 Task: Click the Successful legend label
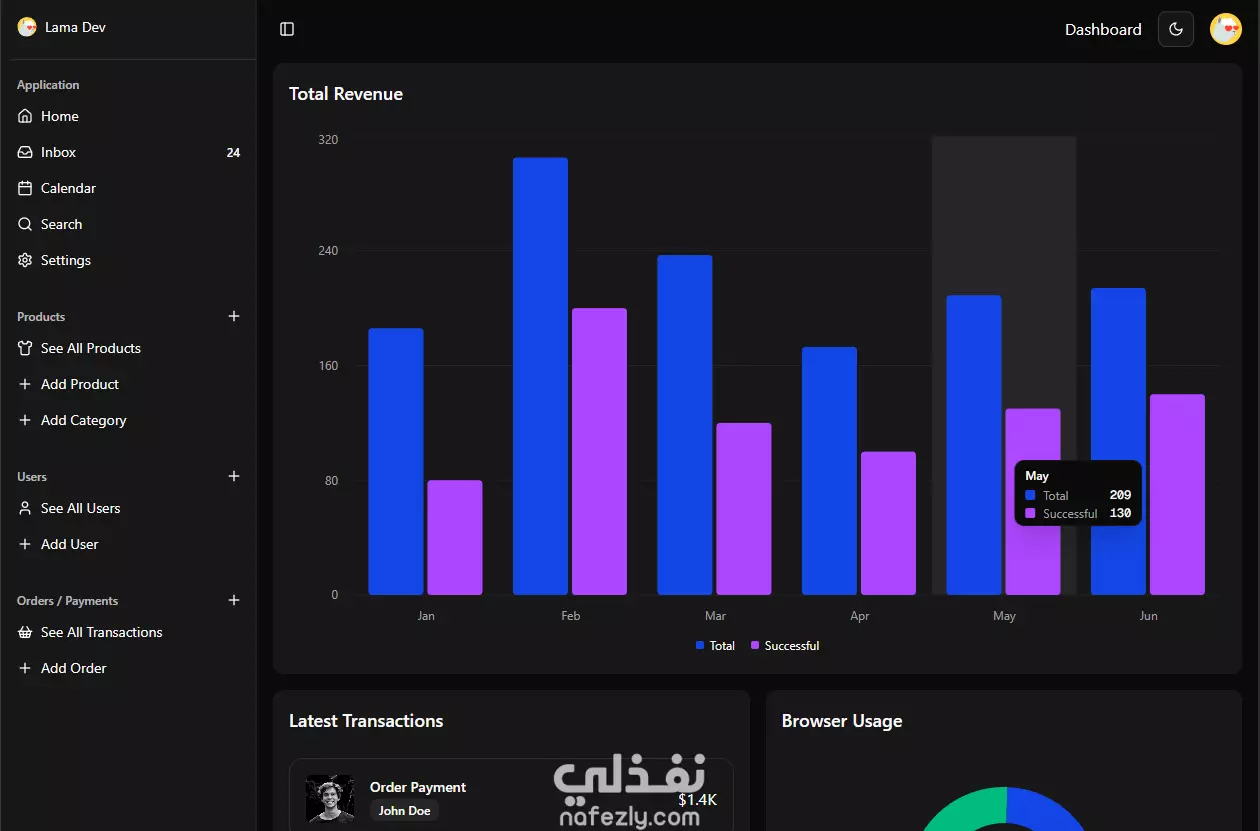792,646
